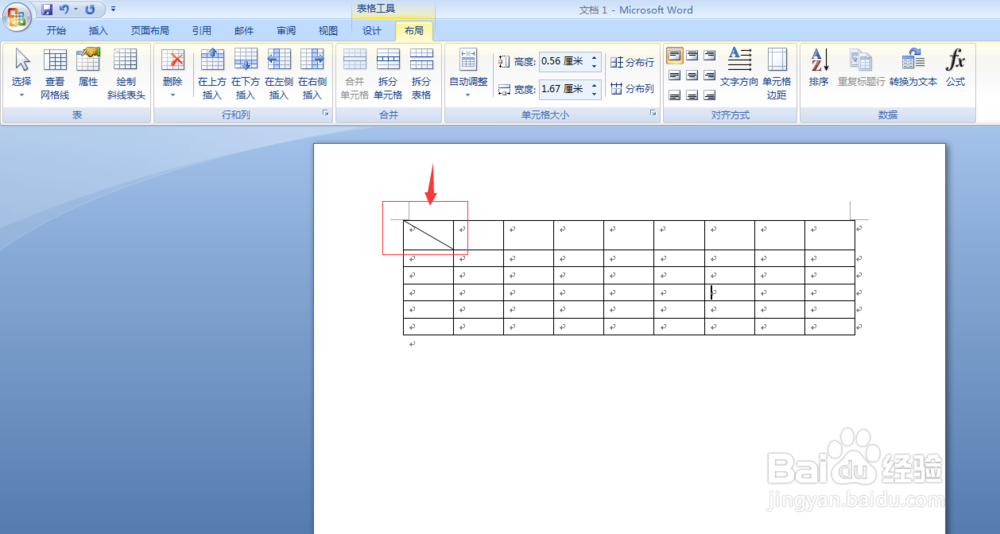Viewport: 1000px width, 534px height.
Task: Open the 选择 dropdown in table group
Action: pos(22,74)
